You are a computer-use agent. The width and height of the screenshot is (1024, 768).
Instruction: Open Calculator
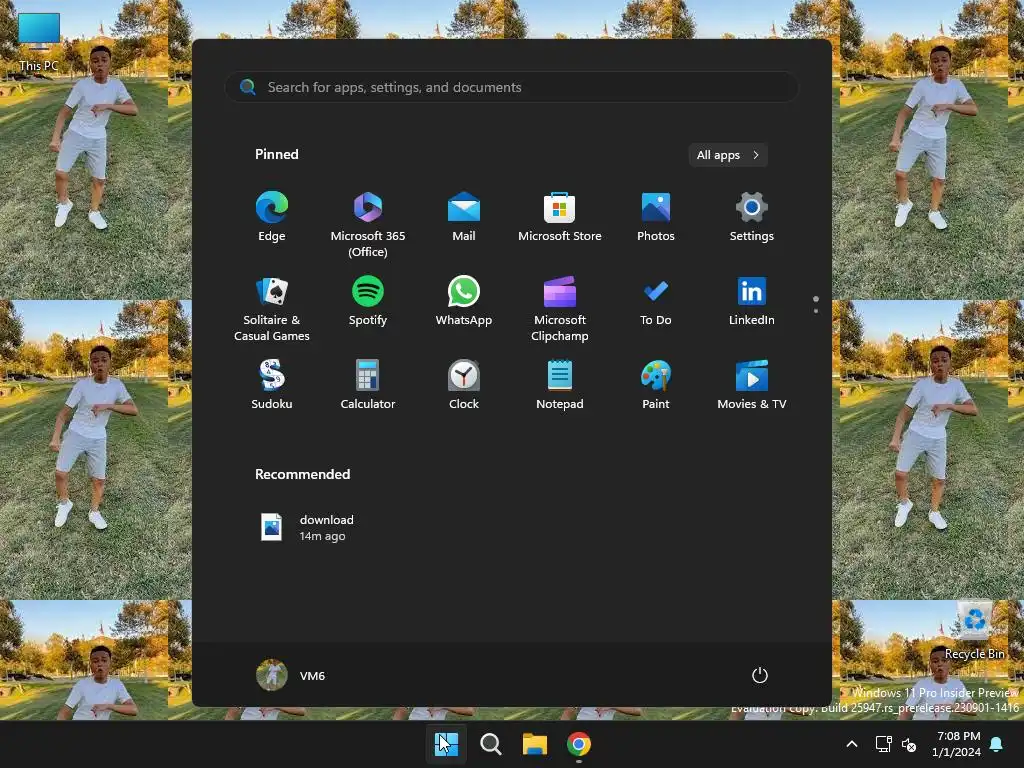[x=368, y=385]
